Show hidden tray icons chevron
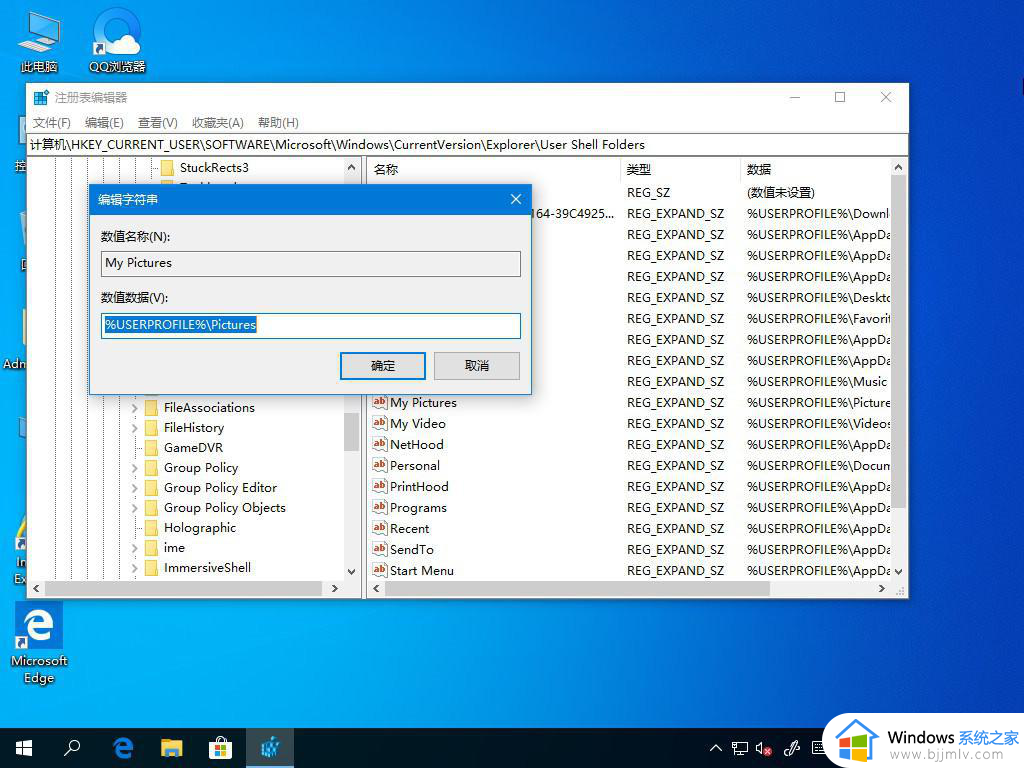The width and height of the screenshot is (1024, 768). tap(716, 748)
